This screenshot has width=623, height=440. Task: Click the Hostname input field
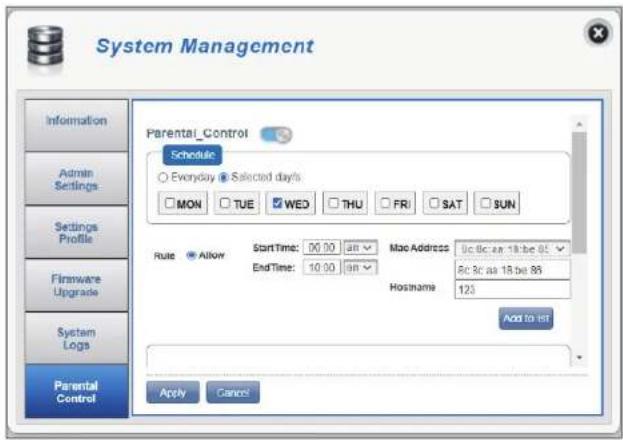point(513,289)
